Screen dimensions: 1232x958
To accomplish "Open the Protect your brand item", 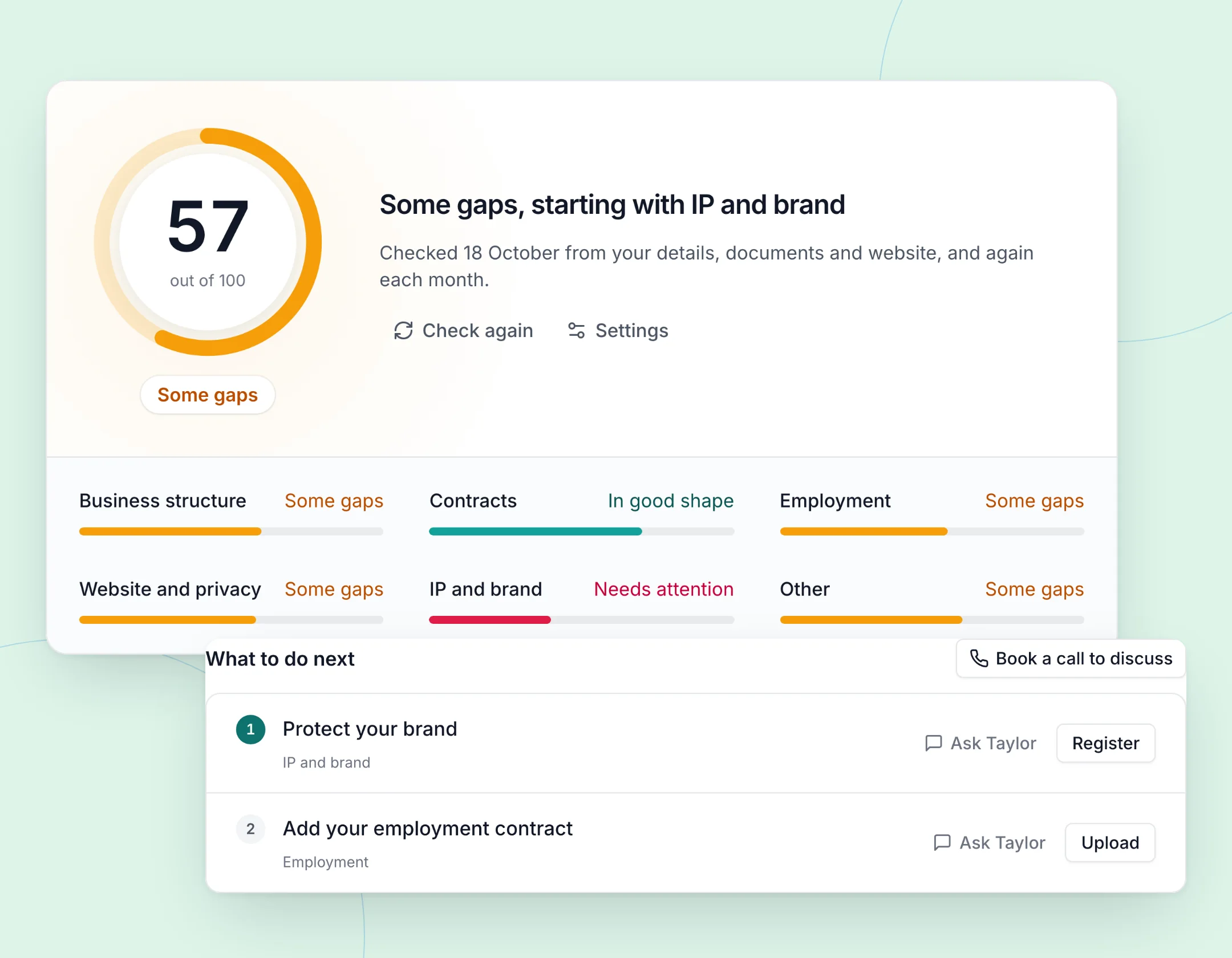I will click(x=695, y=744).
